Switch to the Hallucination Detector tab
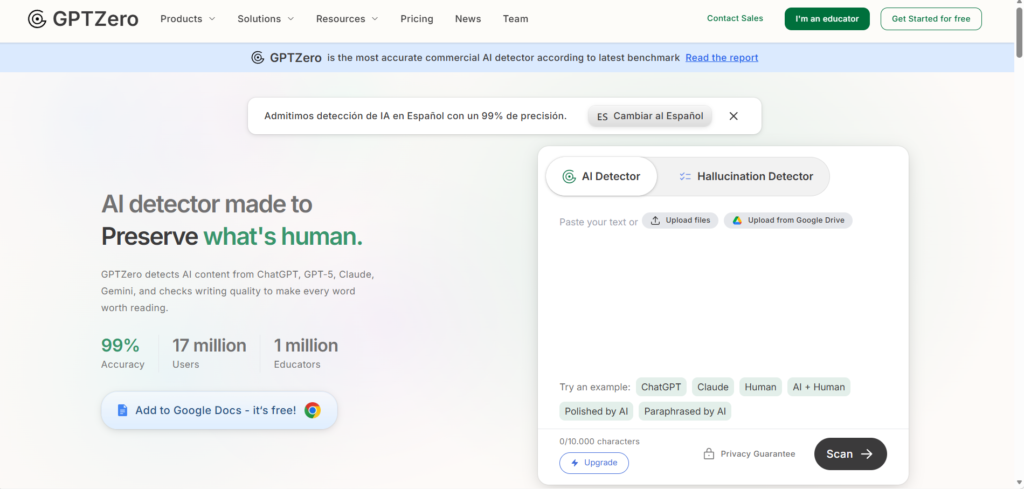 click(746, 176)
